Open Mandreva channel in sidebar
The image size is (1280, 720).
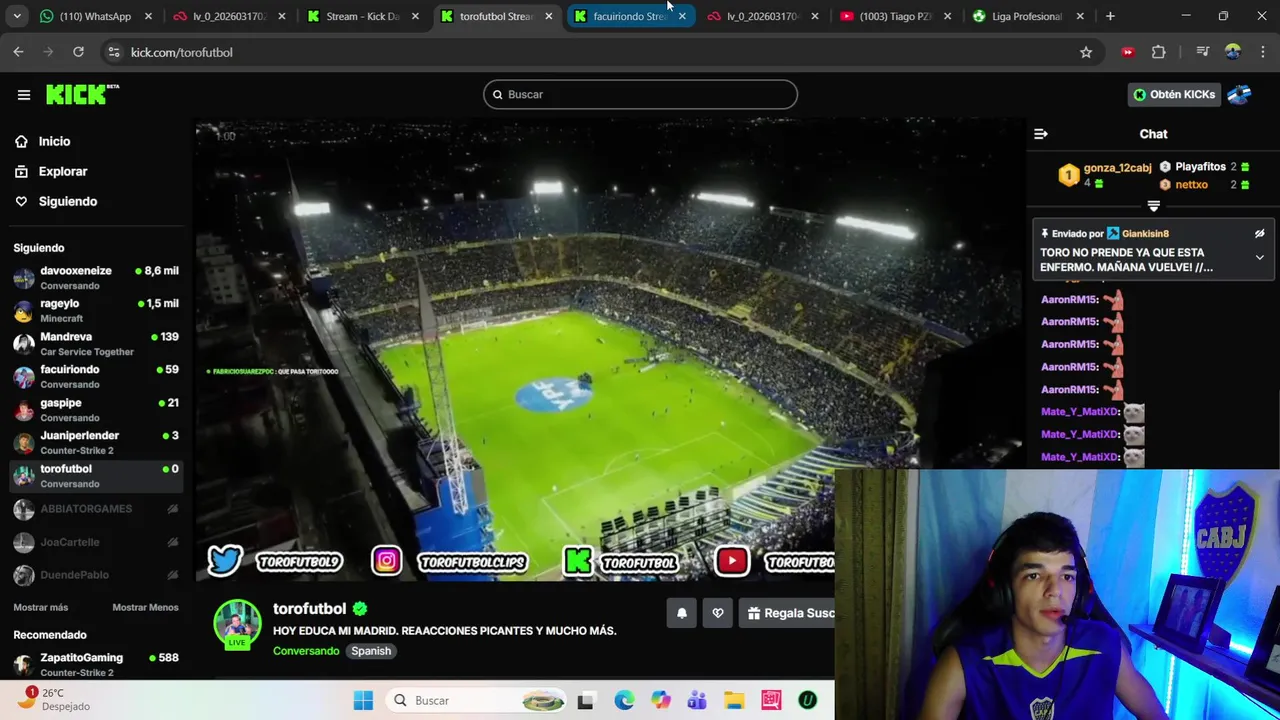point(96,344)
